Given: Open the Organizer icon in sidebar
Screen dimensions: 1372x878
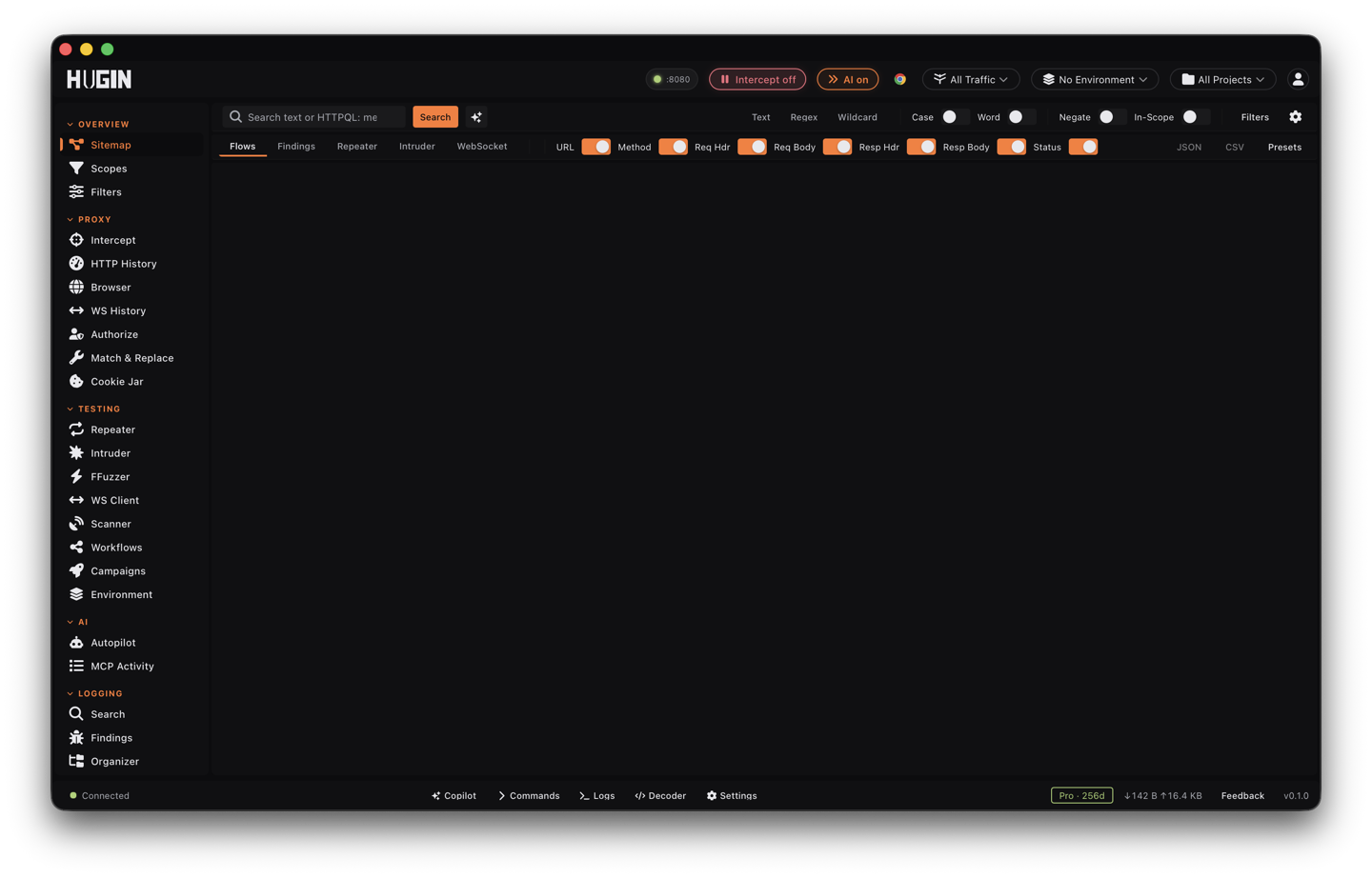Looking at the screenshot, I should click(x=76, y=762).
